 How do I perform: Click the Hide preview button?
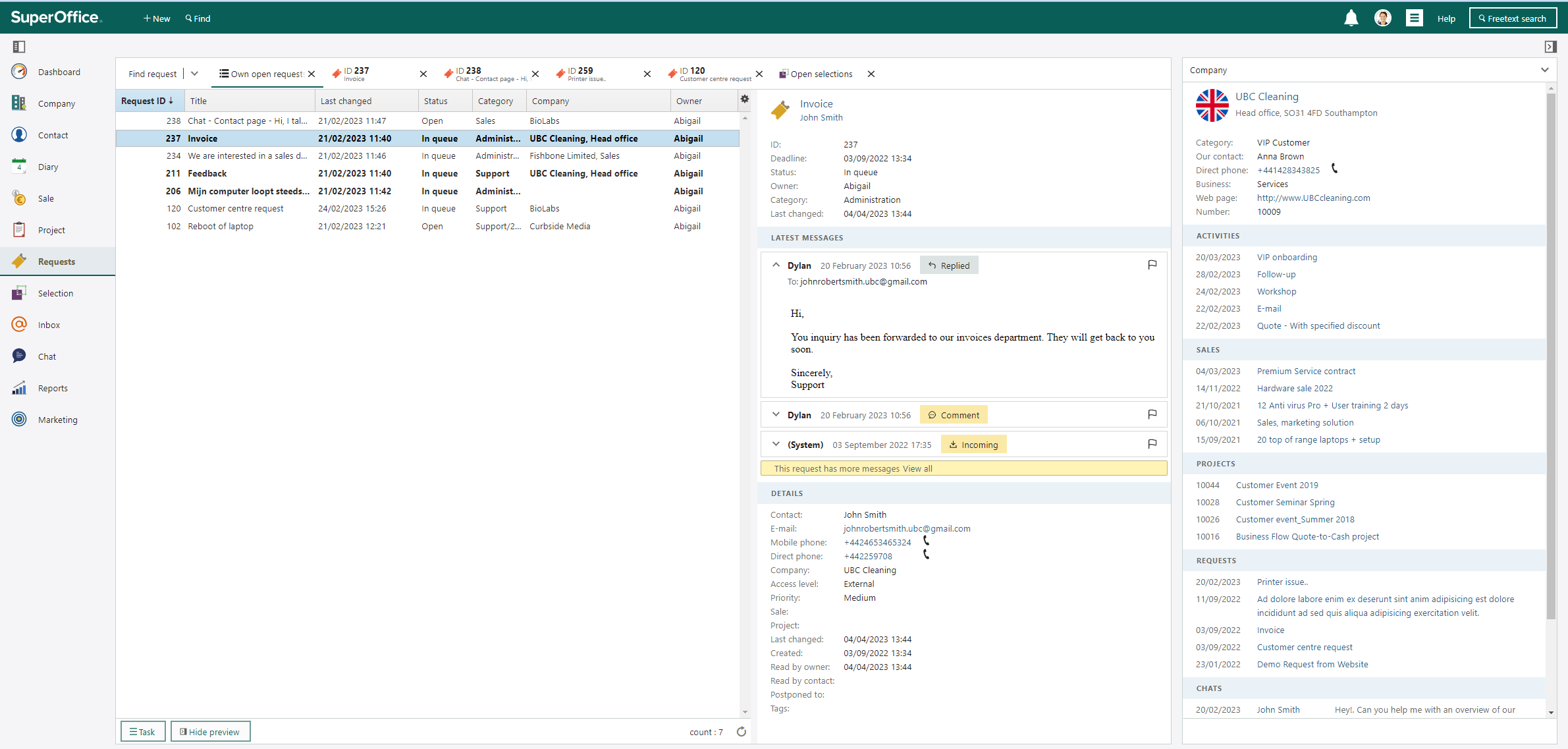[x=210, y=732]
